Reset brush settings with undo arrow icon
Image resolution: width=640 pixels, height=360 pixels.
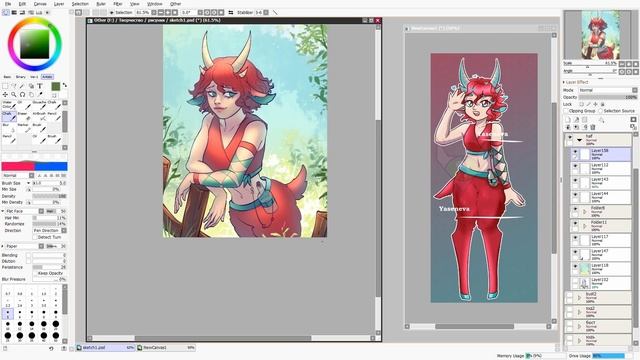pyautogui.click(x=51, y=349)
